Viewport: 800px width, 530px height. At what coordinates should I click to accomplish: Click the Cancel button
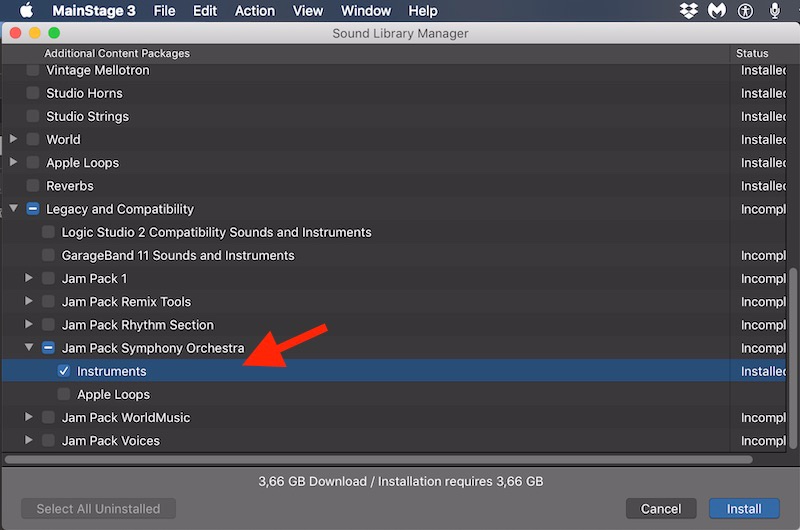(x=661, y=509)
